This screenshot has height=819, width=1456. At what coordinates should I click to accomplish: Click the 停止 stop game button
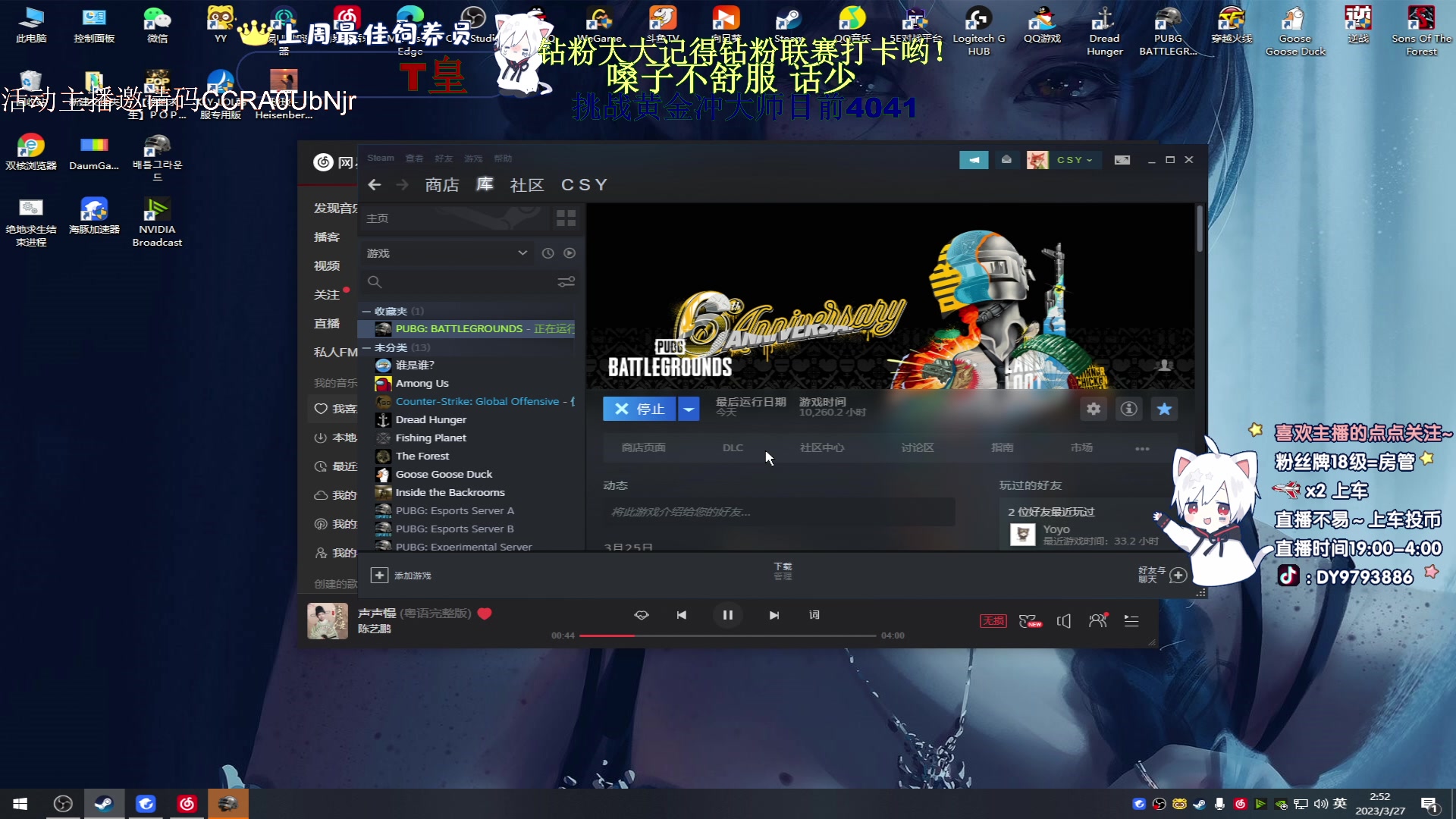[x=639, y=409]
